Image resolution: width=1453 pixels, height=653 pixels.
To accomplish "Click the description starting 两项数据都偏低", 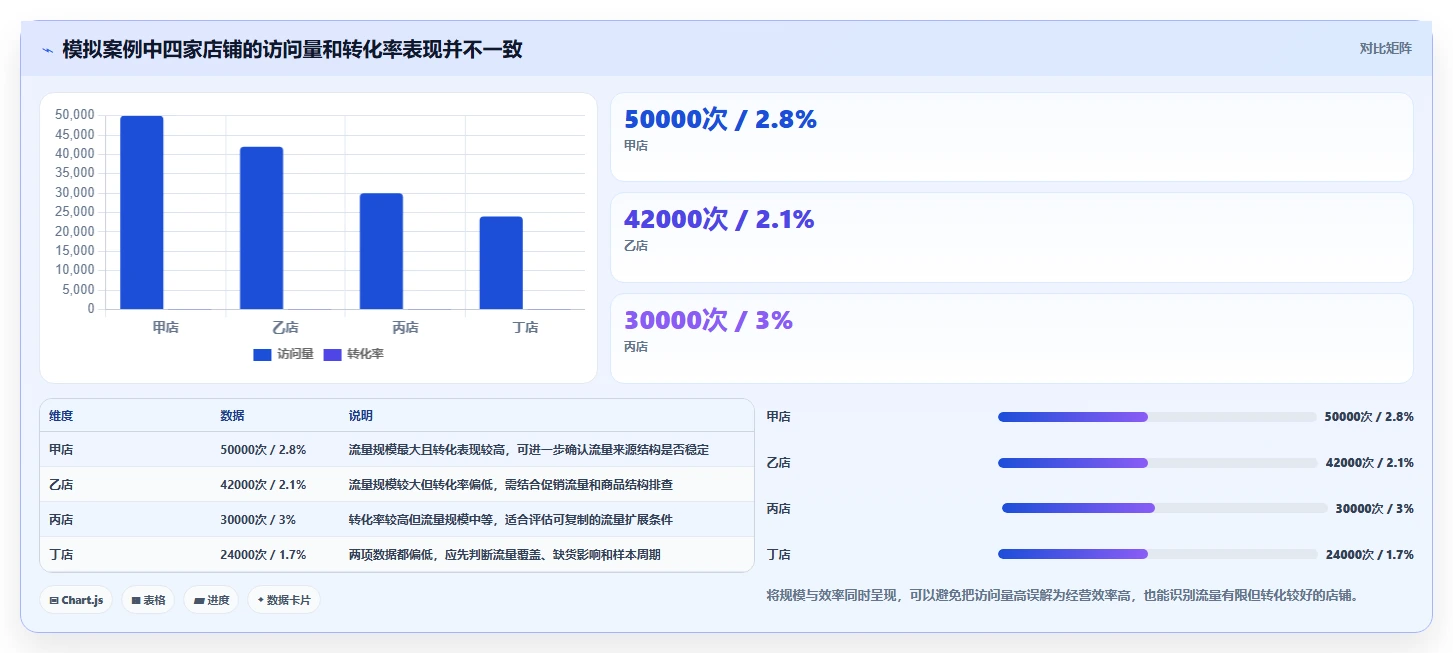I will pyautogui.click(x=504, y=555).
